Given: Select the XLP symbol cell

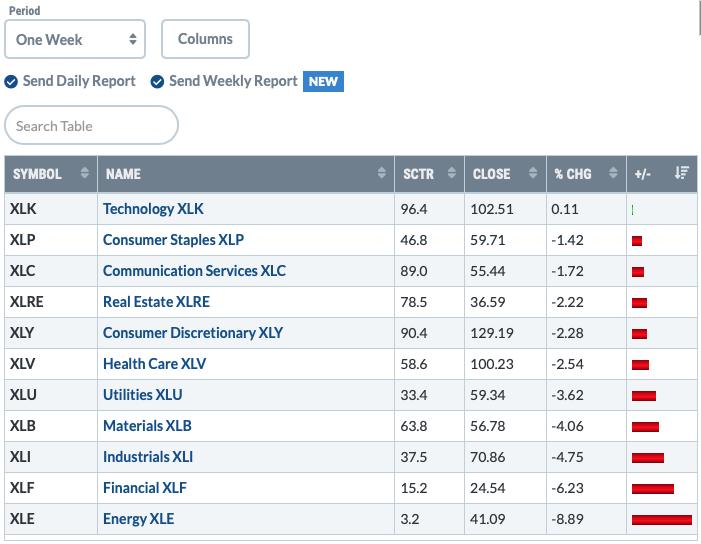Looking at the screenshot, I should [x=51, y=240].
